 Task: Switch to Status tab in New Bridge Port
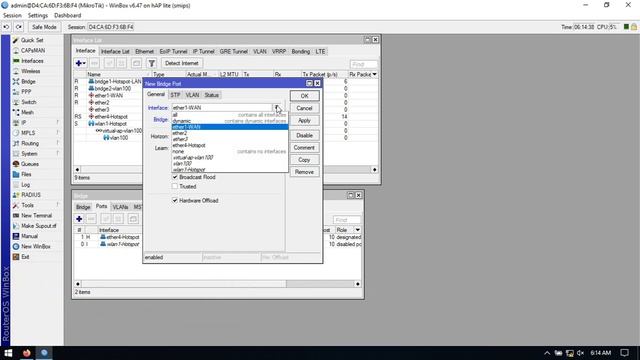(211, 95)
